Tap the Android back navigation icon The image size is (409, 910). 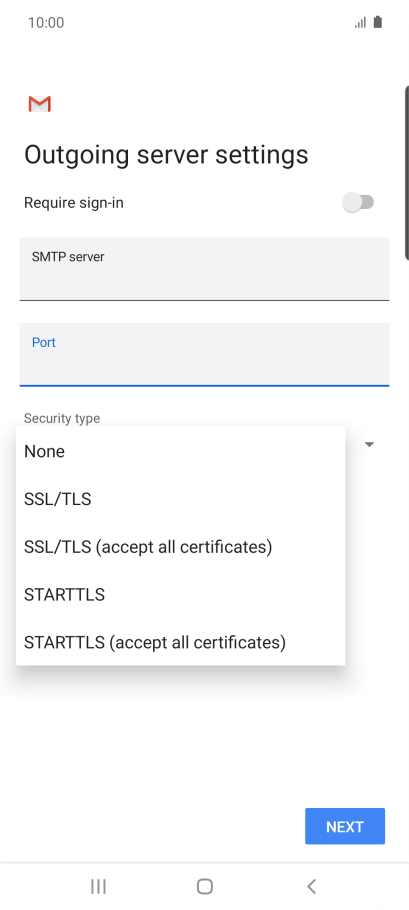(x=312, y=886)
